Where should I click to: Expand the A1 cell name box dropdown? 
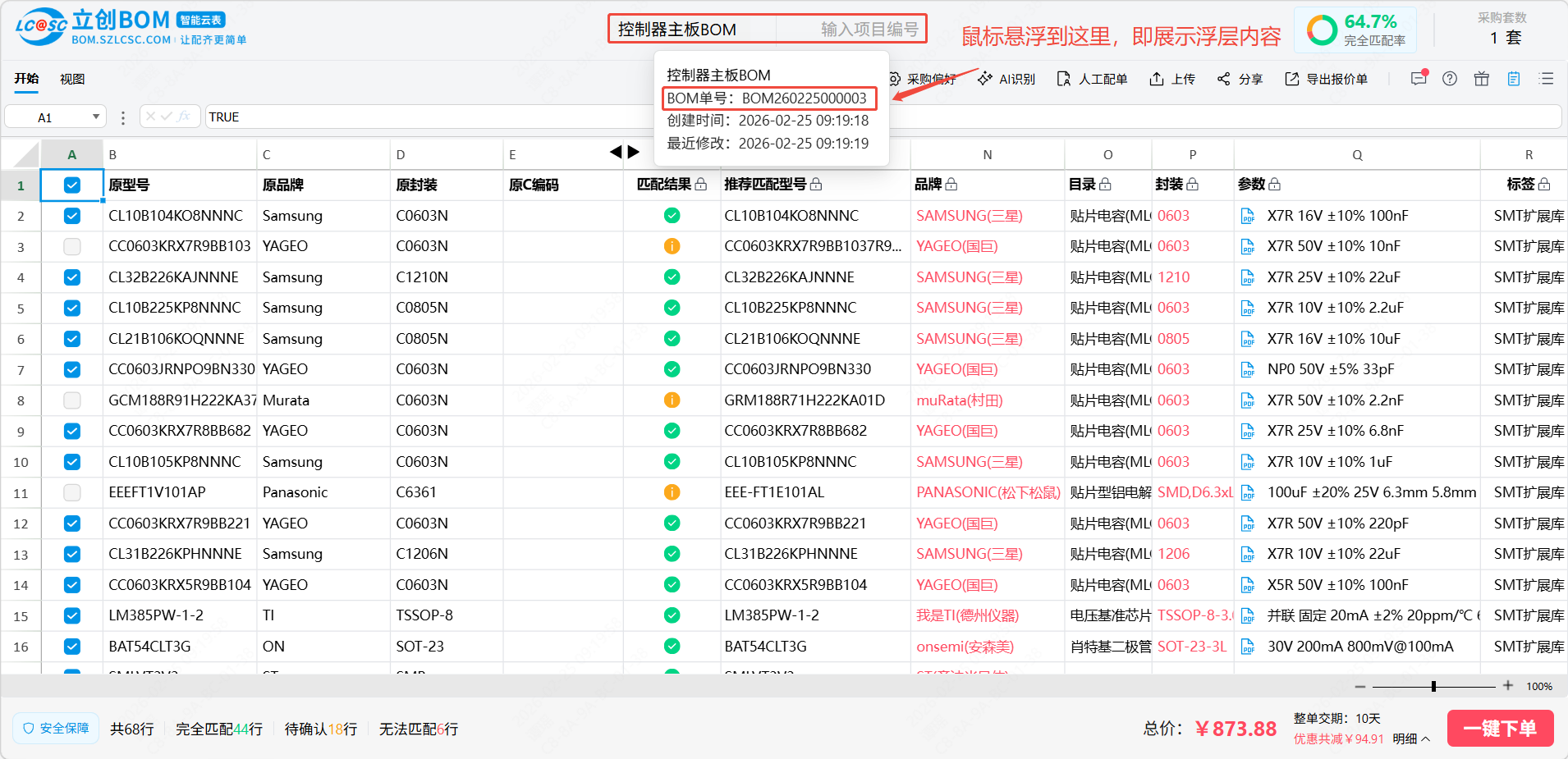96,117
